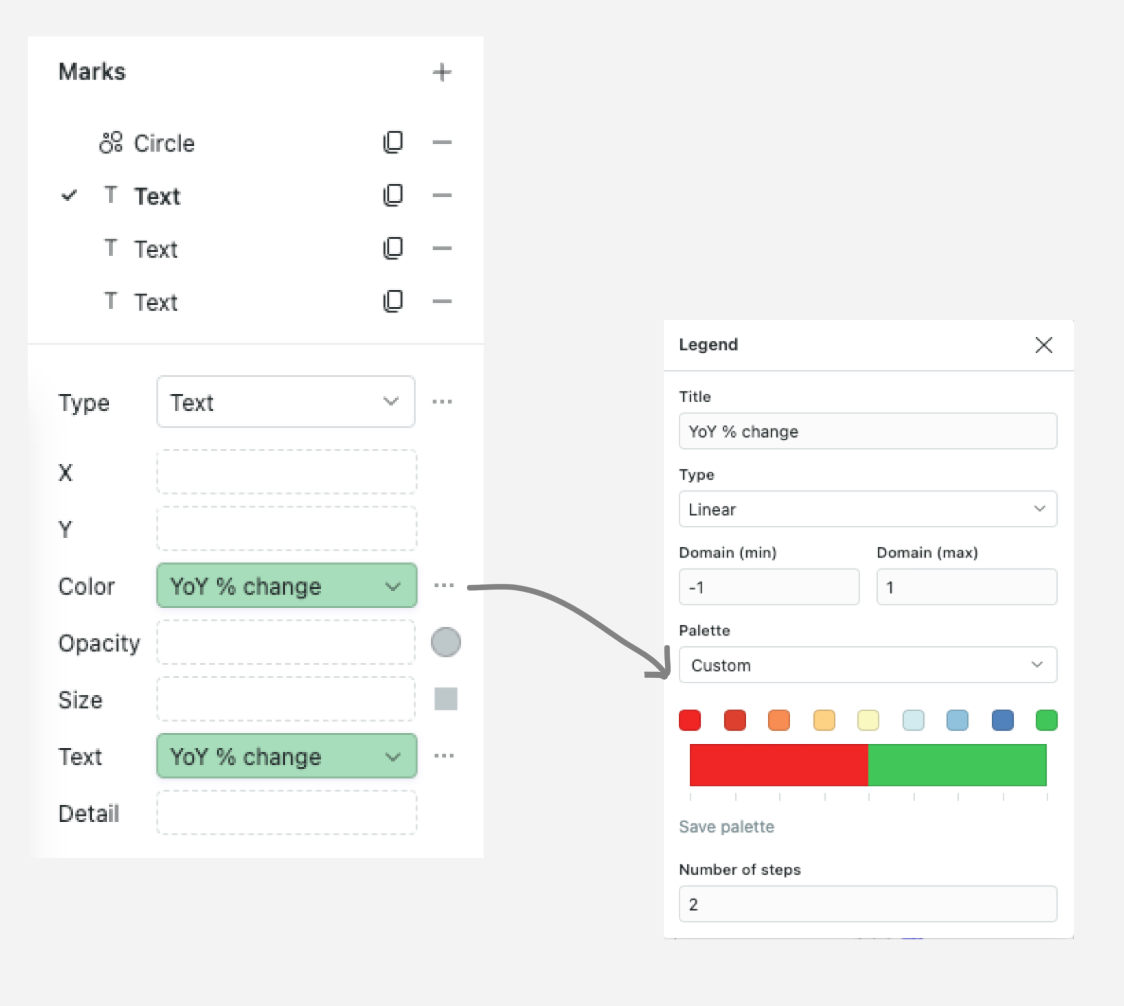
Task: Duplicate the Circle mark
Action: (x=393, y=143)
